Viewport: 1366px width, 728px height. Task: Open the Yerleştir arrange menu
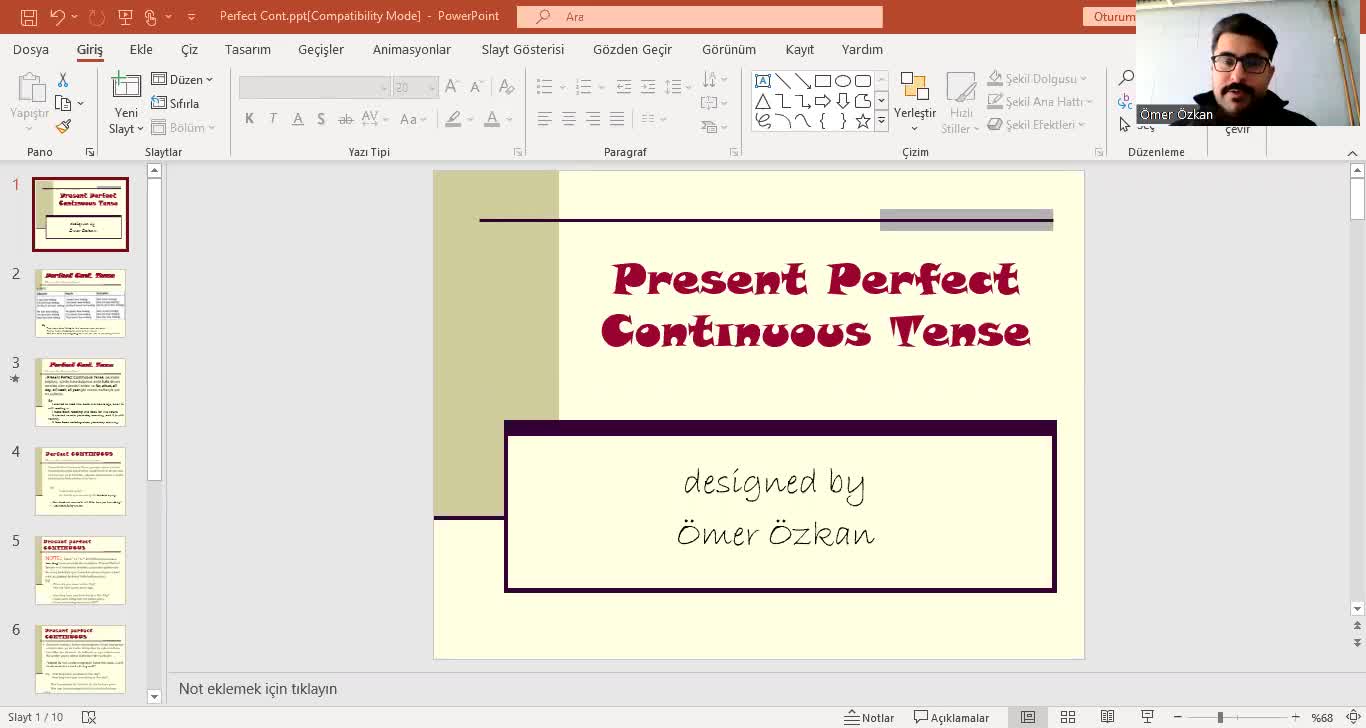pyautogui.click(x=915, y=102)
